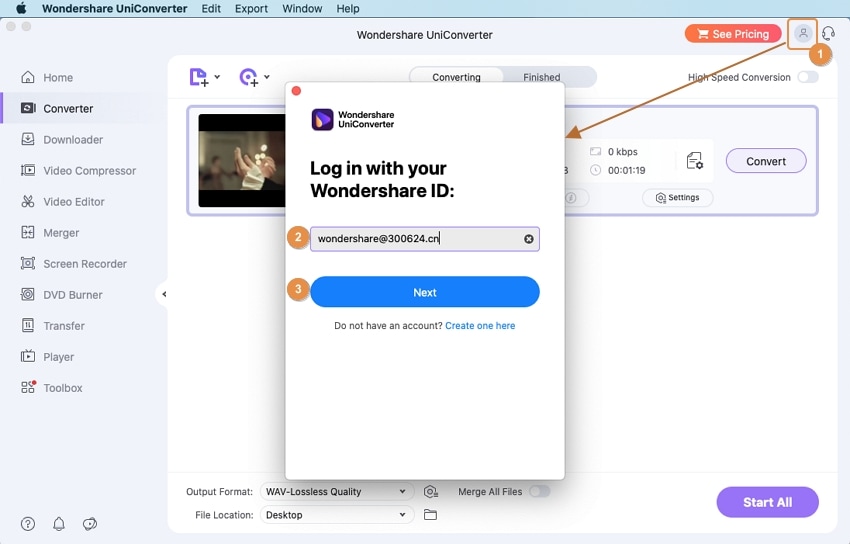Viewport: 850px width, 544px height.
Task: Open the Edit menu
Action: click(x=211, y=8)
